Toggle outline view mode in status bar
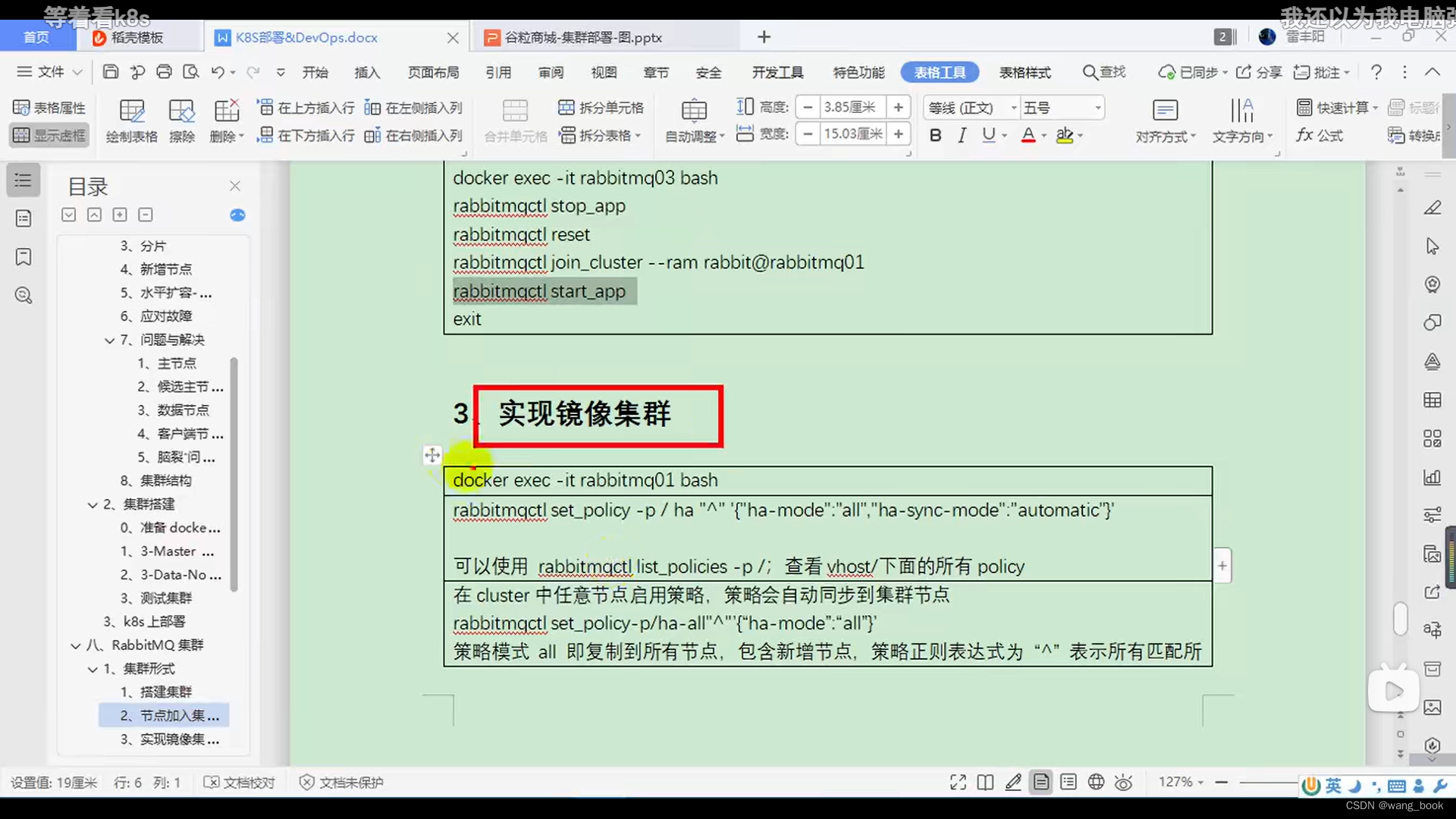 point(1068,783)
